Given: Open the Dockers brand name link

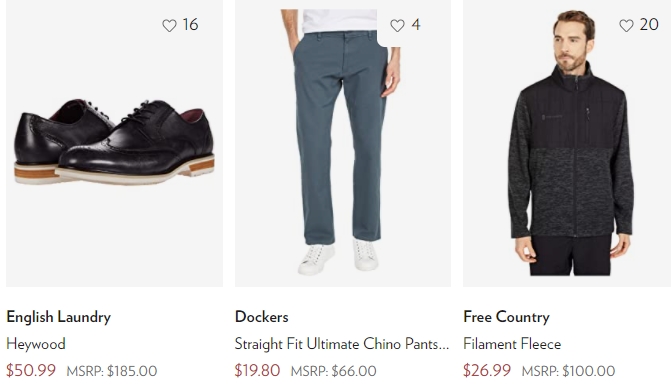Looking at the screenshot, I should tap(261, 317).
